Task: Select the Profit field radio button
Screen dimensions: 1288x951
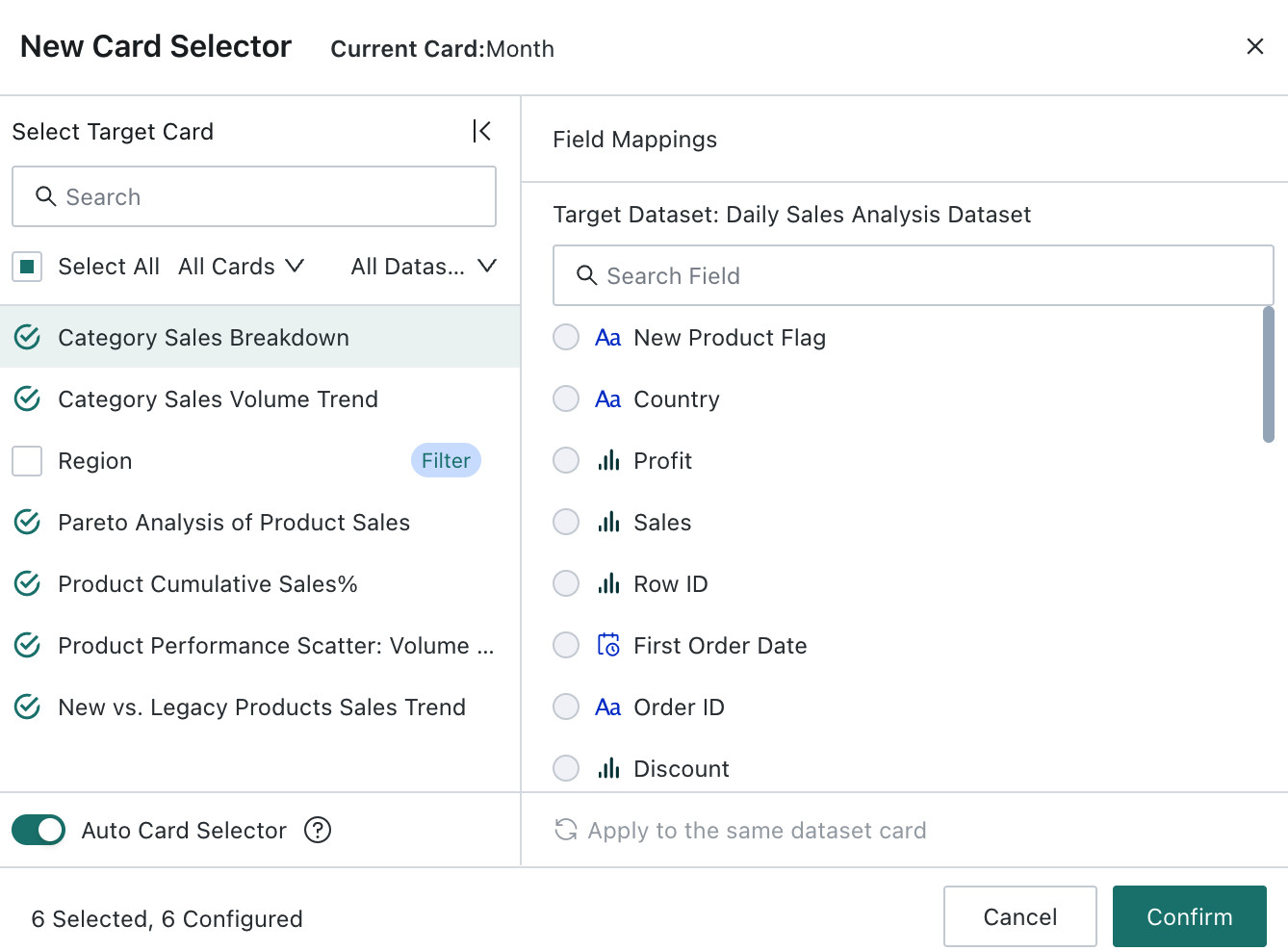Action: click(566, 460)
